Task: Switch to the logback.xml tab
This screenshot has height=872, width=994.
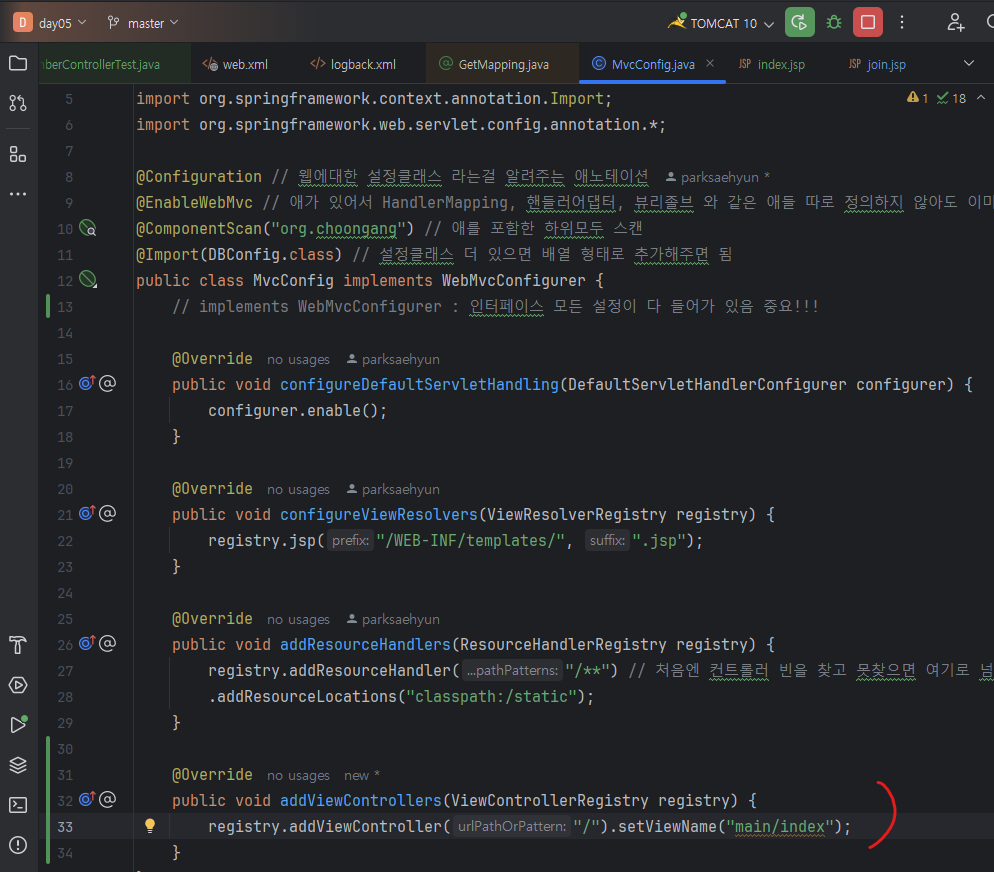Action: pyautogui.click(x=353, y=64)
